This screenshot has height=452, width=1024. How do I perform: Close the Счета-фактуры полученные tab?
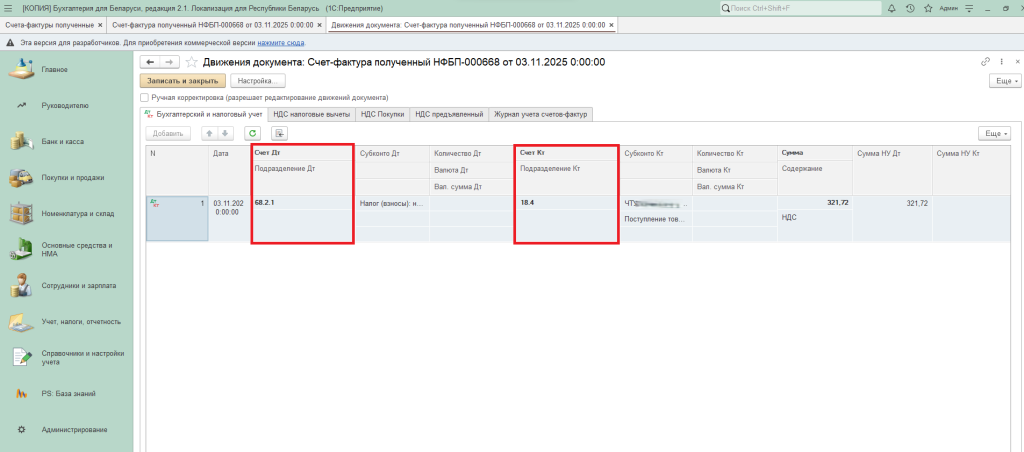[x=99, y=23]
